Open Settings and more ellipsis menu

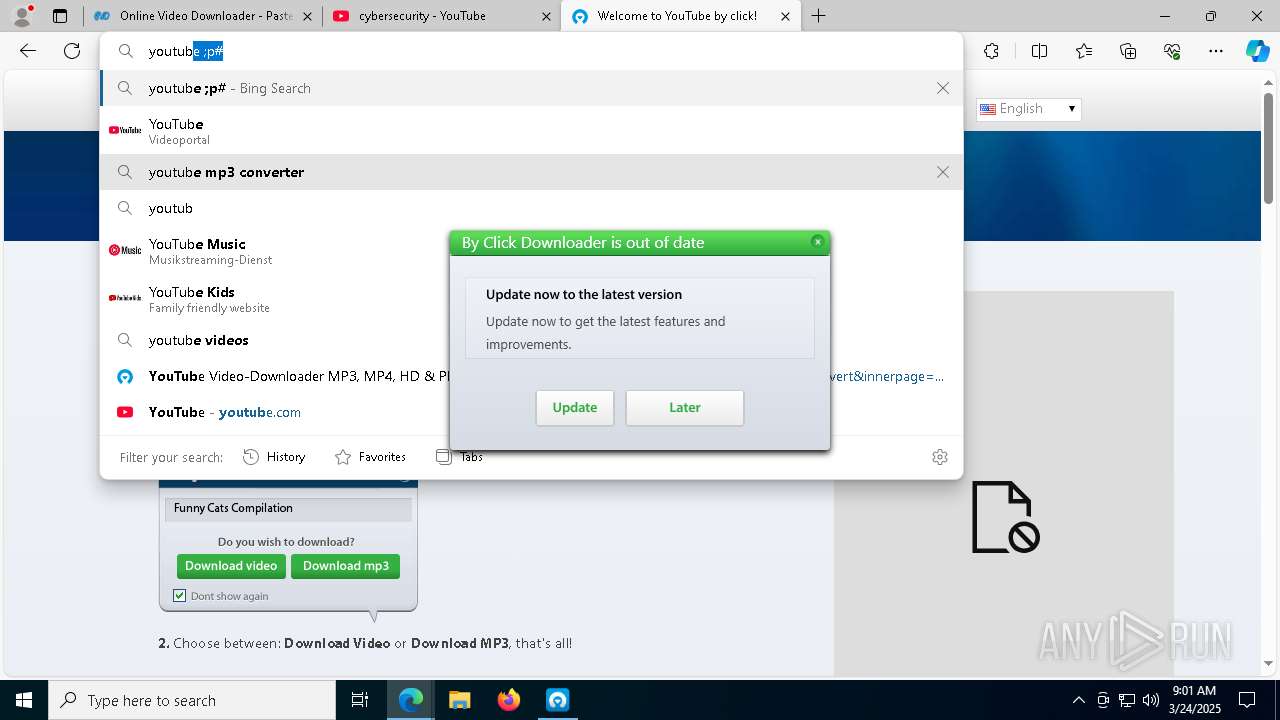pos(1216,51)
